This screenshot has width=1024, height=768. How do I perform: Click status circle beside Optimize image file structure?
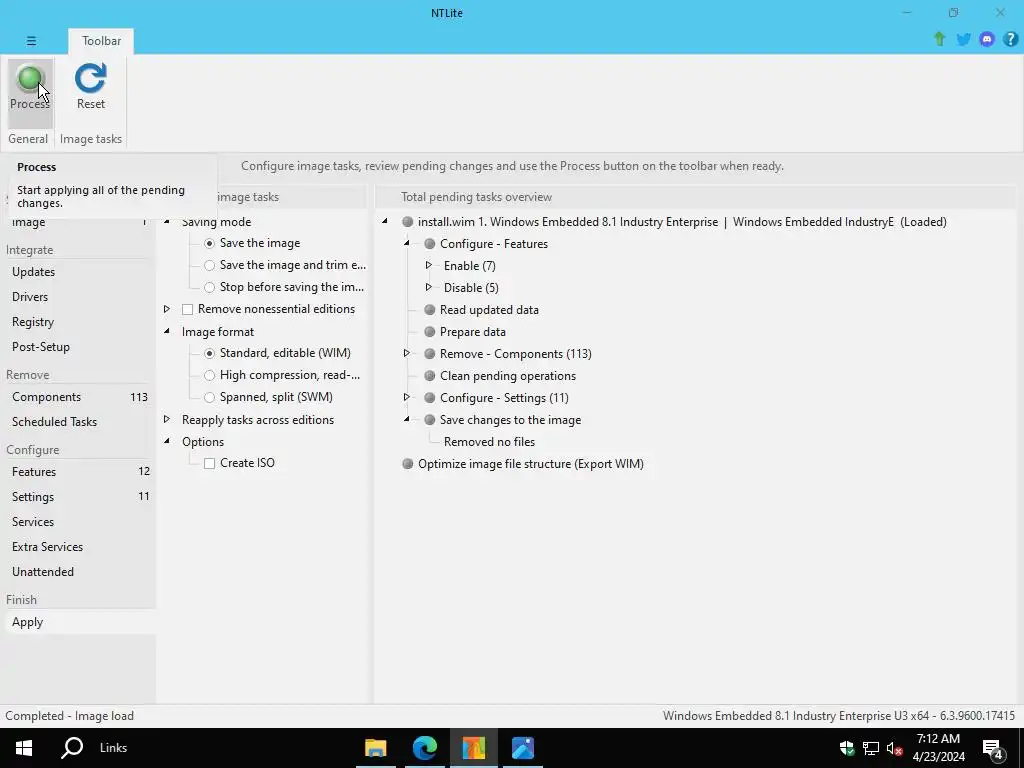pyautogui.click(x=408, y=464)
